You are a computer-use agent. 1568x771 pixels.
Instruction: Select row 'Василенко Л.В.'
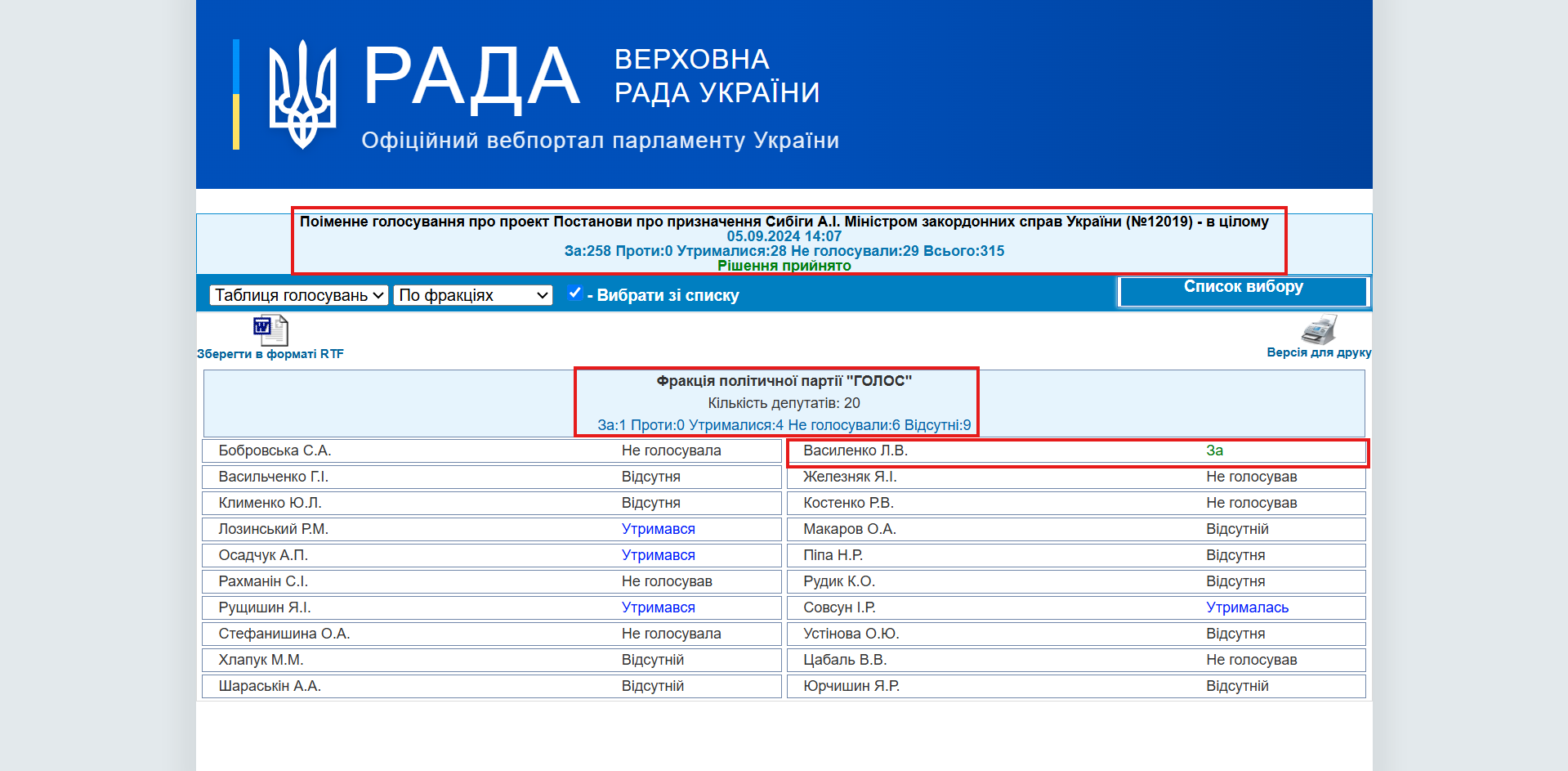point(1077,450)
